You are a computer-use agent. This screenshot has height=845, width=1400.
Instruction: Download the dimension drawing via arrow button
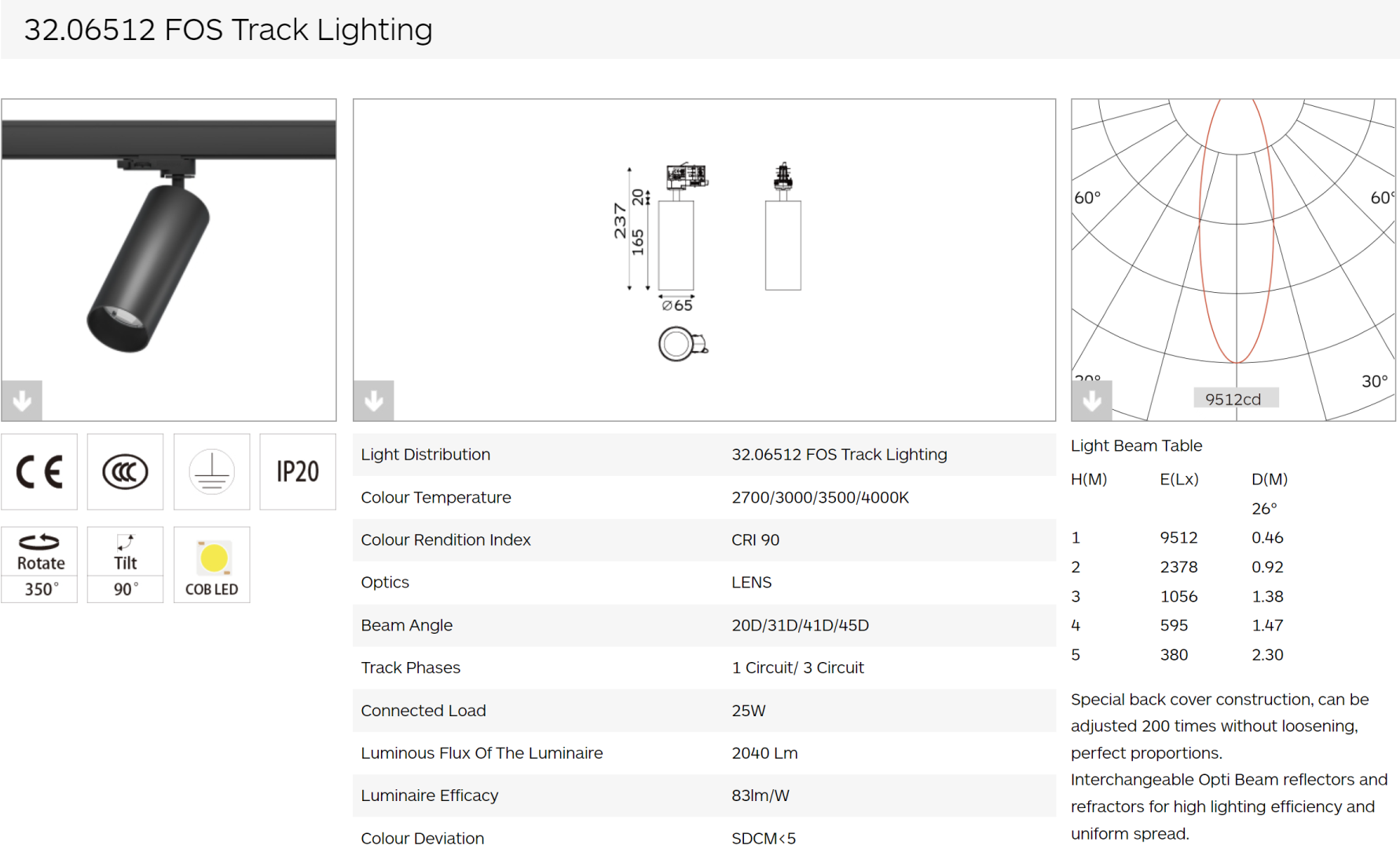click(x=374, y=401)
